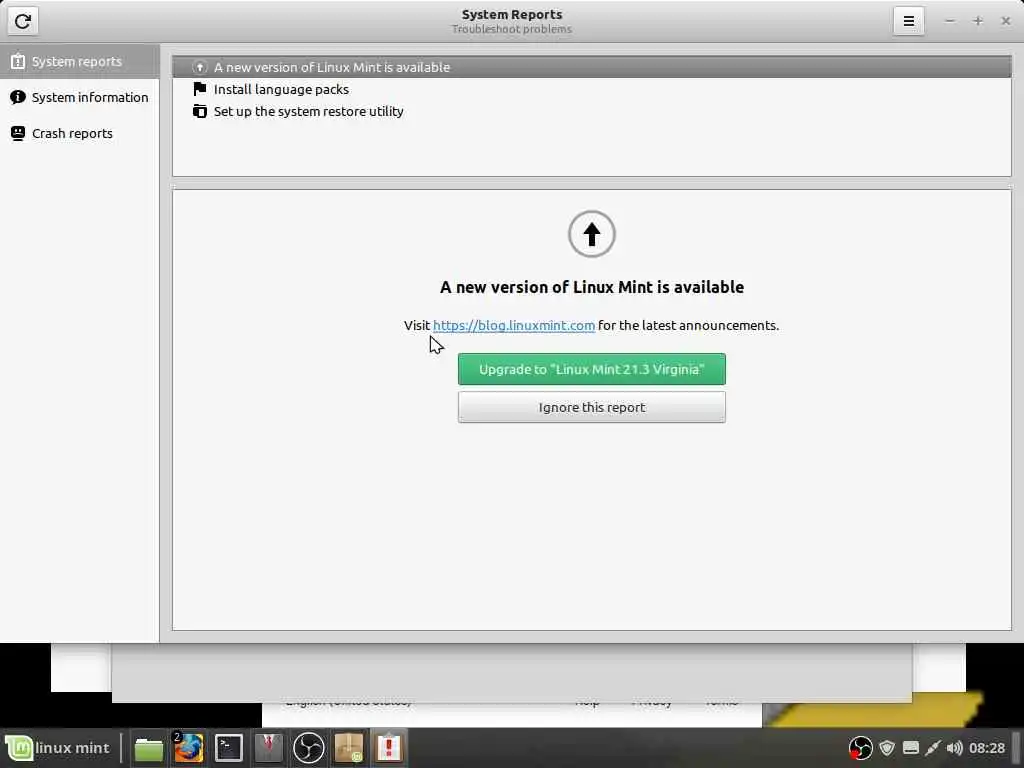Launch Firefox from the taskbar
This screenshot has height=768, width=1024.
click(x=189, y=748)
